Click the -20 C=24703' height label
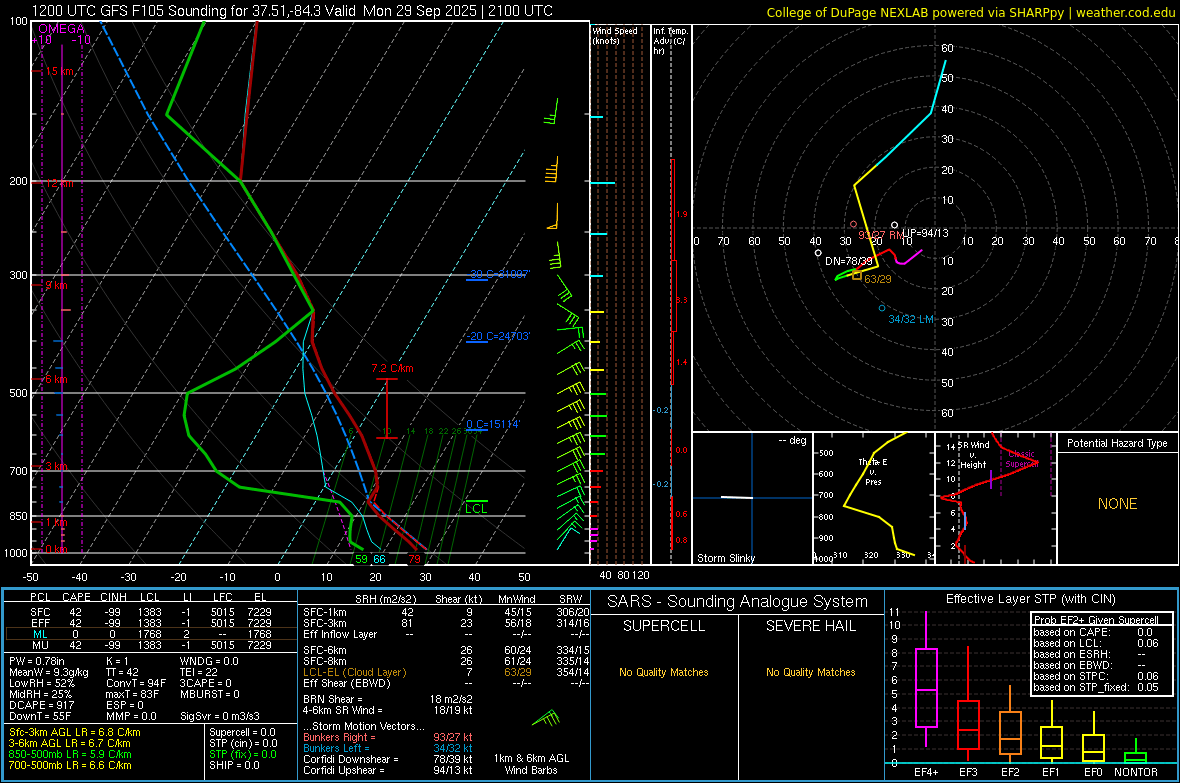The width and height of the screenshot is (1180, 783). pyautogui.click(x=499, y=336)
